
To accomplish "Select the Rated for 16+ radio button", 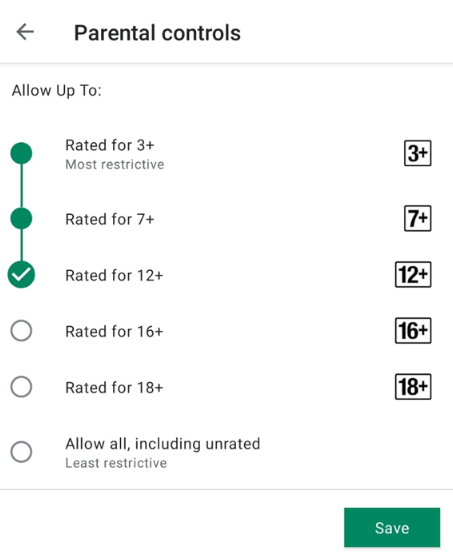I will (x=21, y=330).
